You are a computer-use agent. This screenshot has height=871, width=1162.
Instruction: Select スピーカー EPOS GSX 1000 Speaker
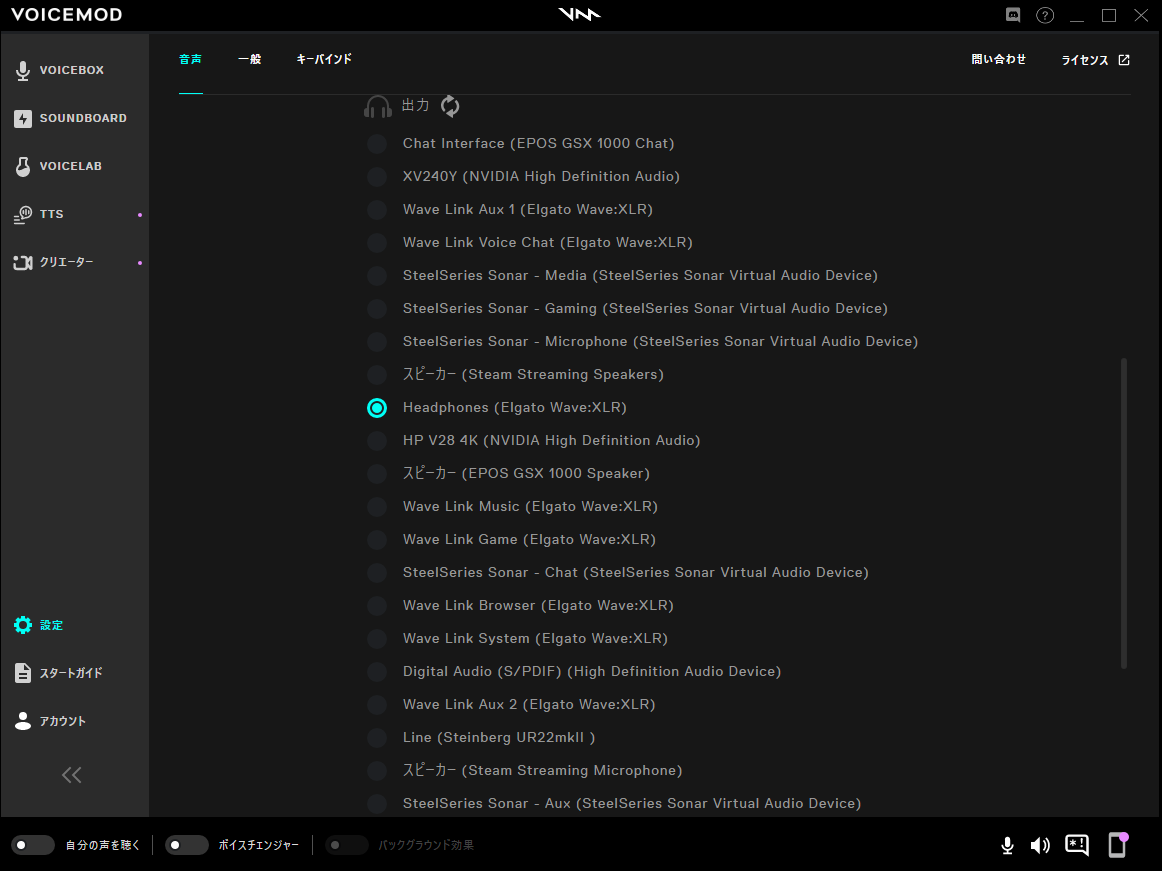[377, 474]
